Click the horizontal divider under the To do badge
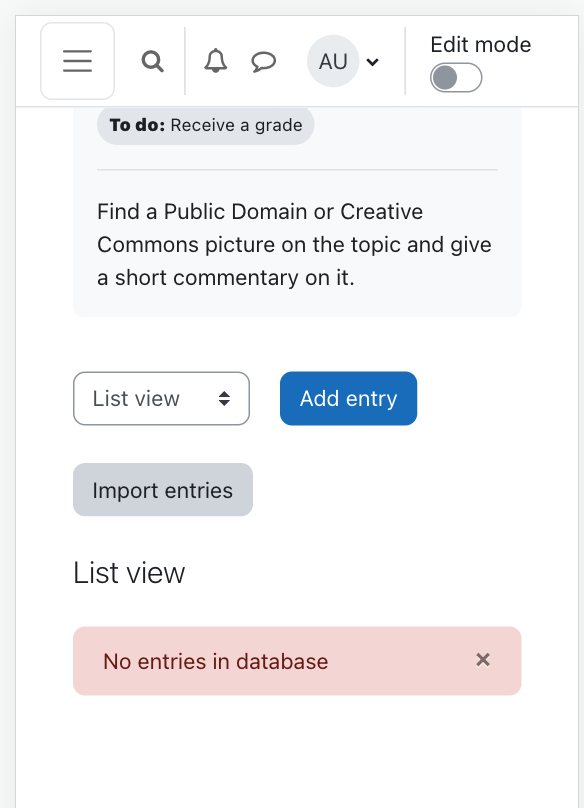This screenshot has height=808, width=584. click(x=297, y=169)
